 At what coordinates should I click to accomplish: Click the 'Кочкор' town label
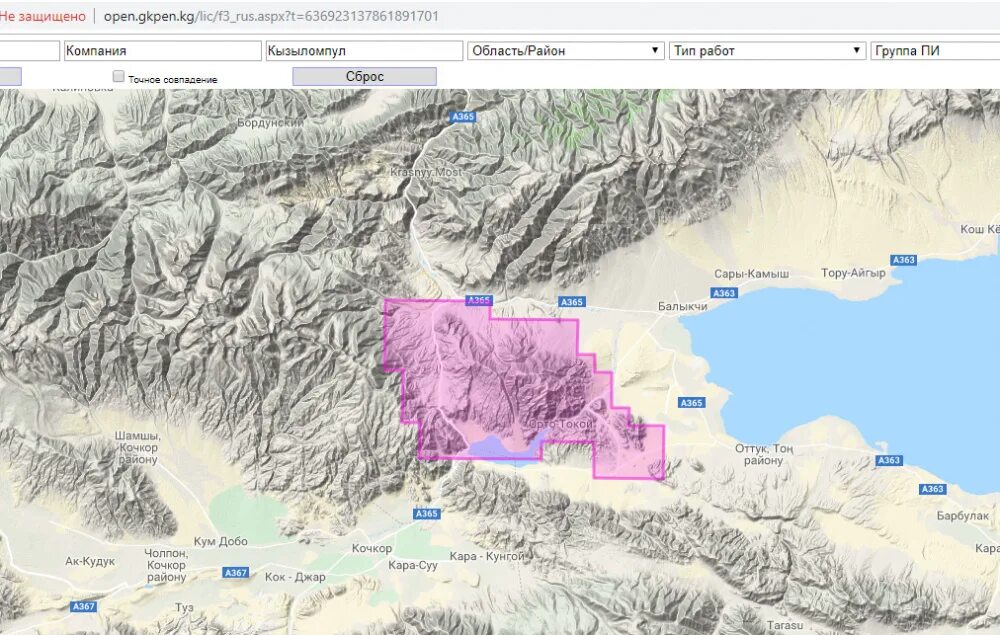coord(372,548)
